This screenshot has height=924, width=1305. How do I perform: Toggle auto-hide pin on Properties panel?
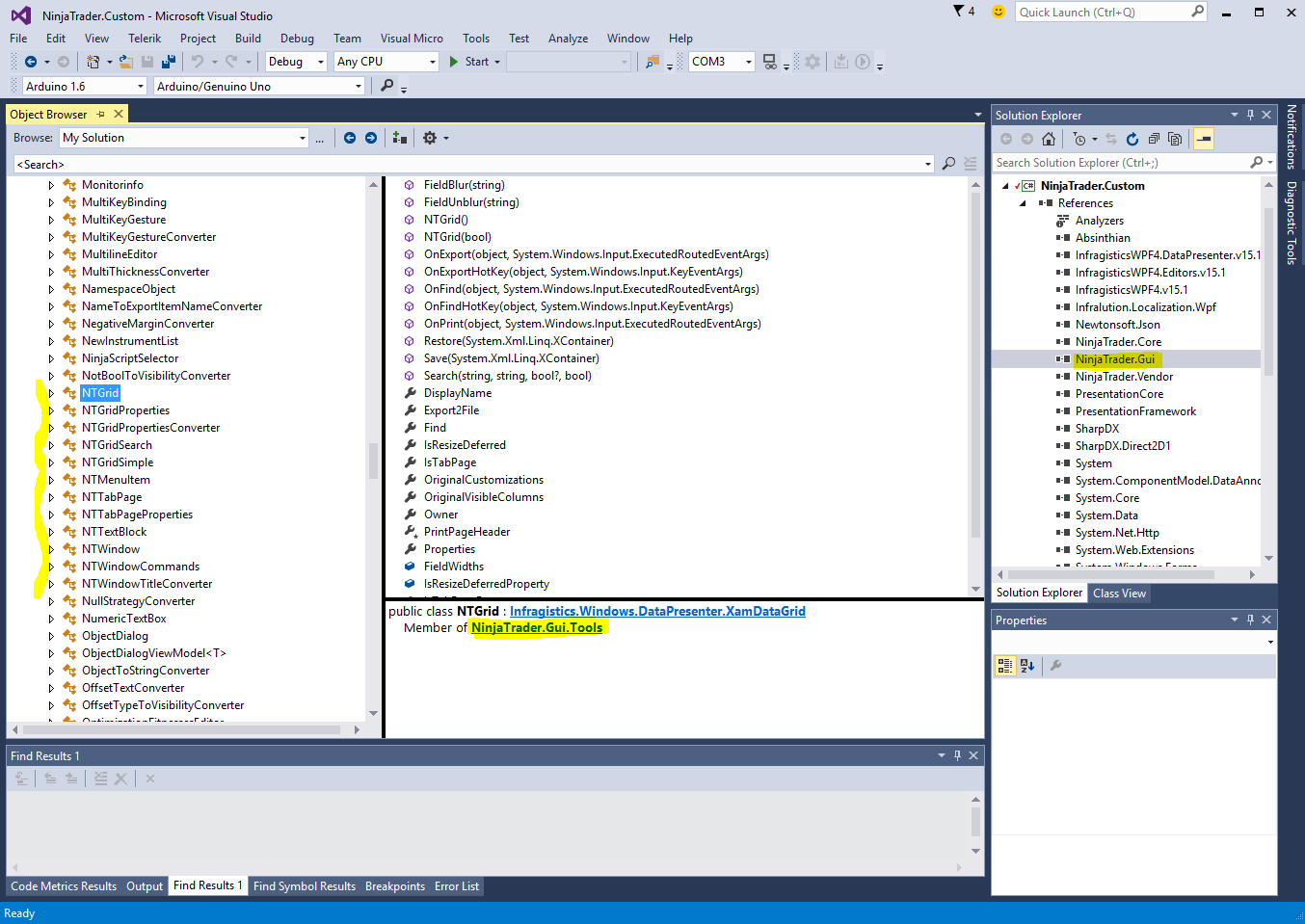(x=1251, y=620)
